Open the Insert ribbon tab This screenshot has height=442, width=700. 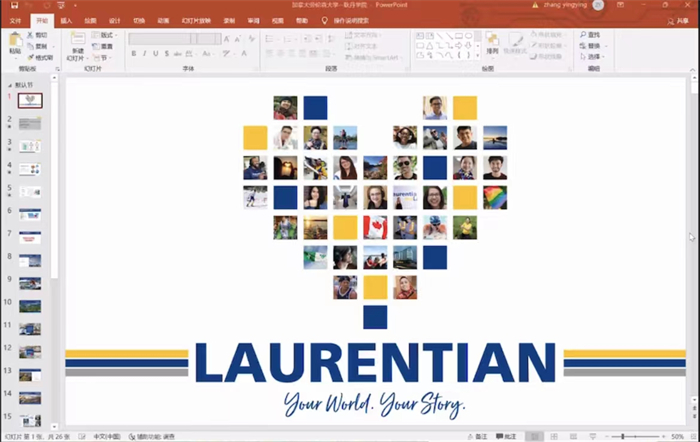[66, 20]
